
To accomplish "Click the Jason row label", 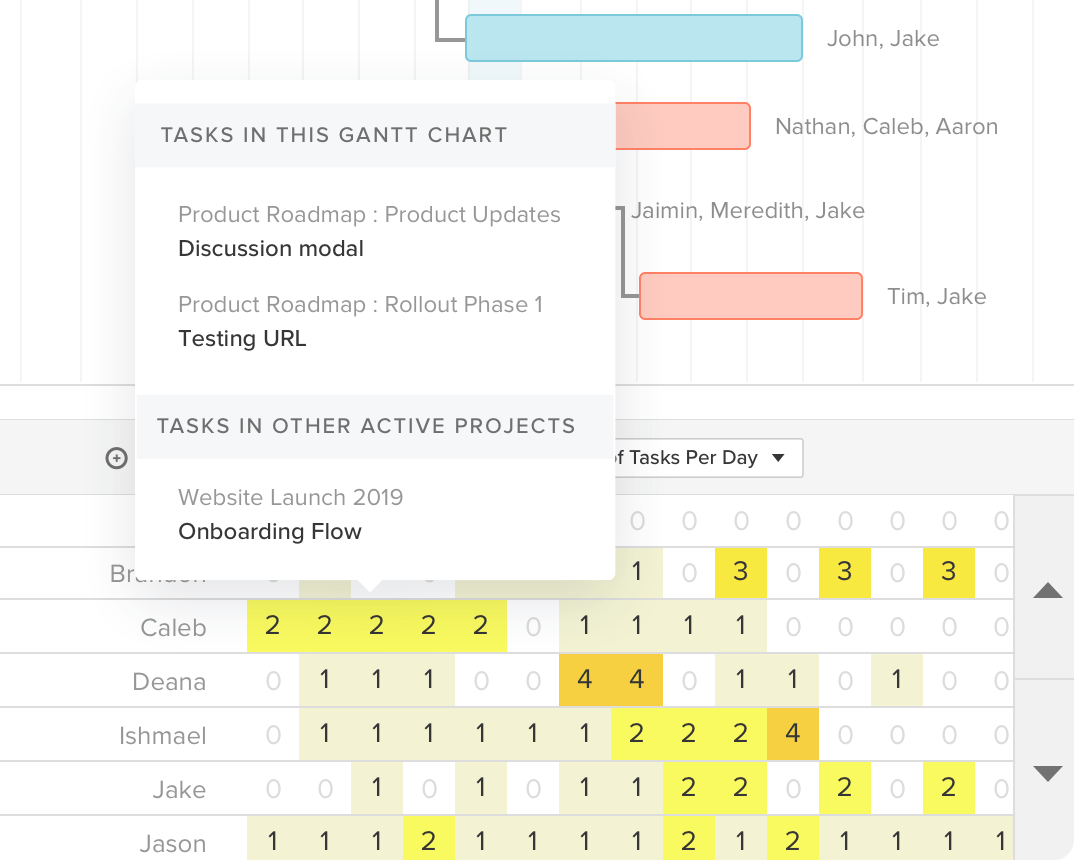I will point(173,843).
